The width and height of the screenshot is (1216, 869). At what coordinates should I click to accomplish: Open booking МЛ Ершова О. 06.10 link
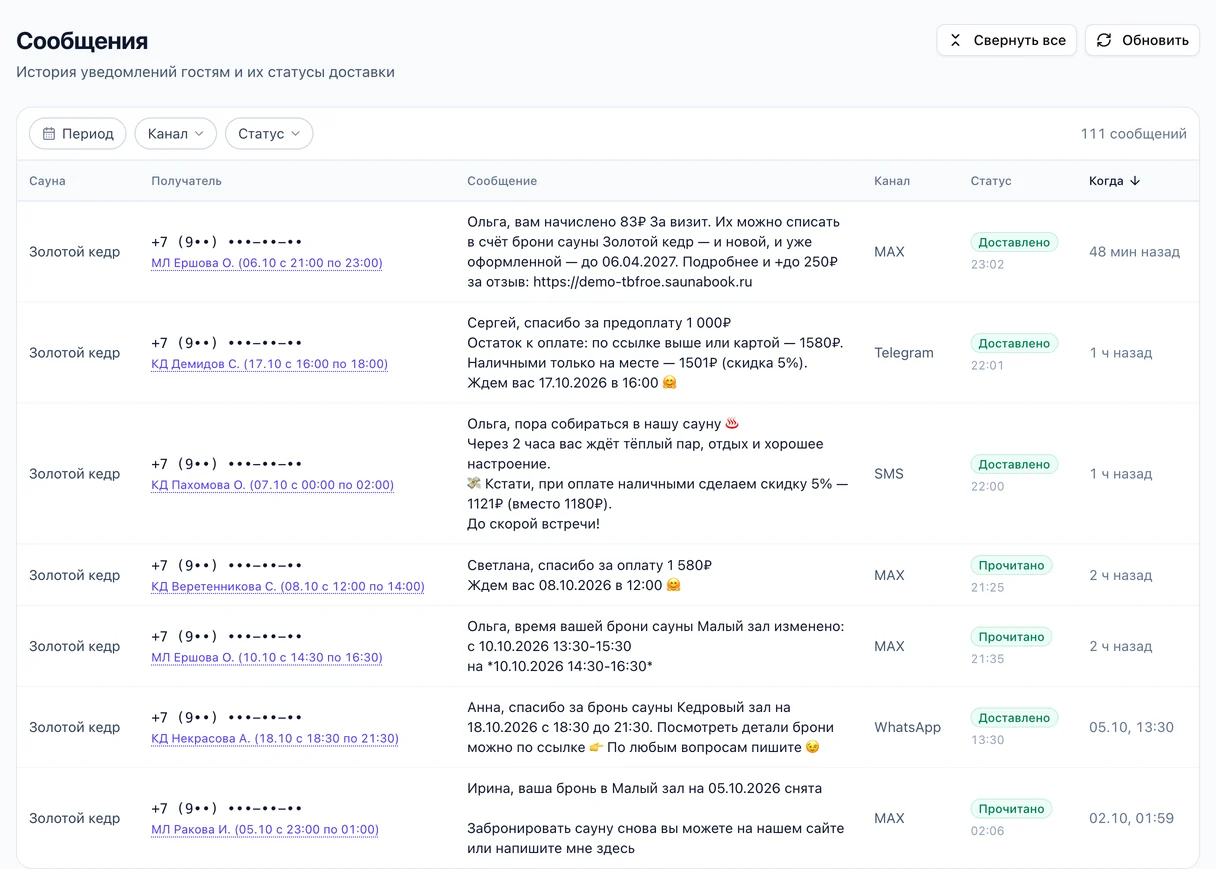click(267, 263)
